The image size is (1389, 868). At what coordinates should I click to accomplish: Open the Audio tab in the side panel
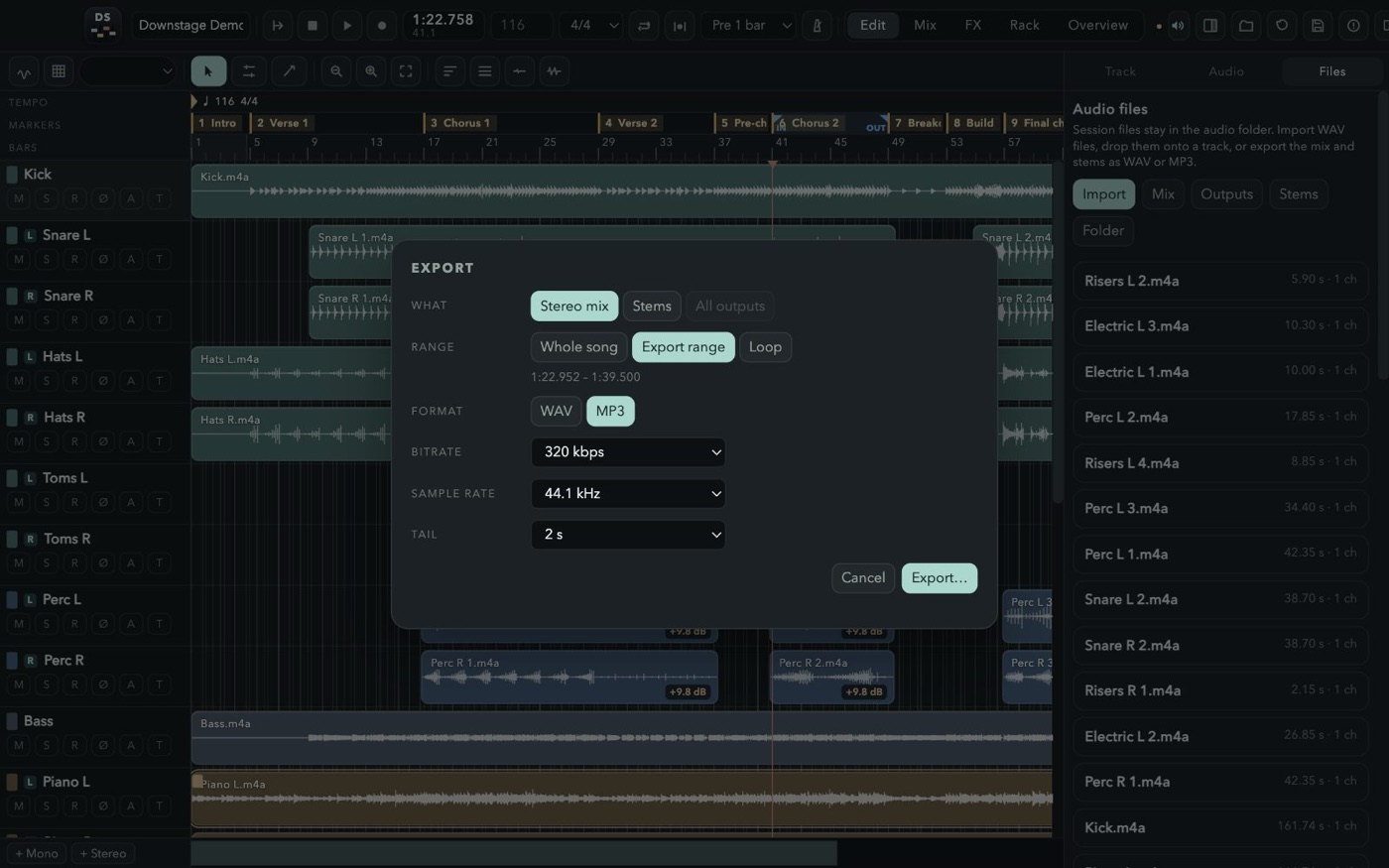point(1226,71)
